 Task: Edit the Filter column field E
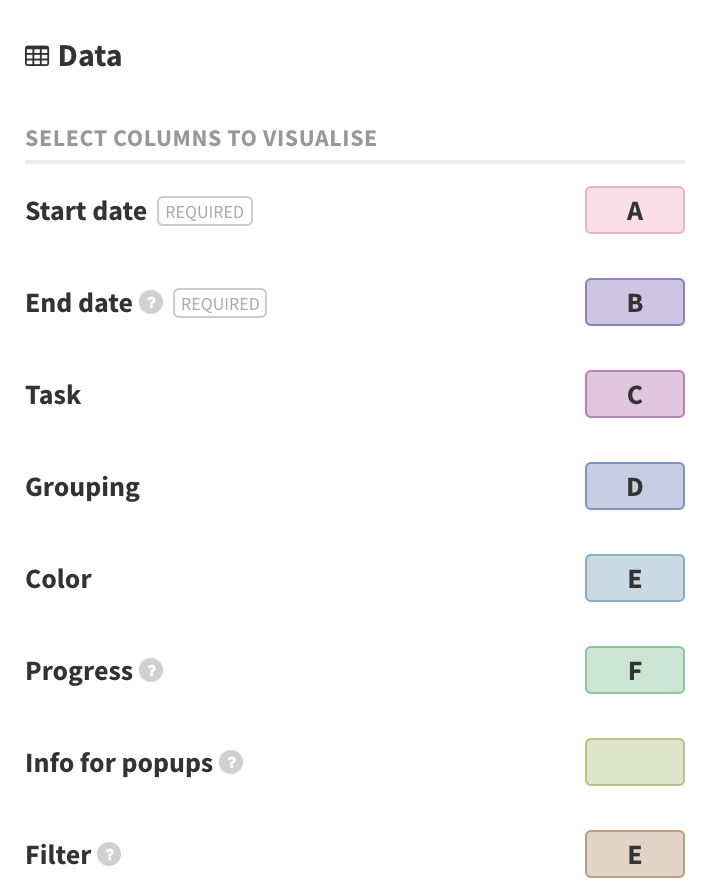(x=635, y=854)
